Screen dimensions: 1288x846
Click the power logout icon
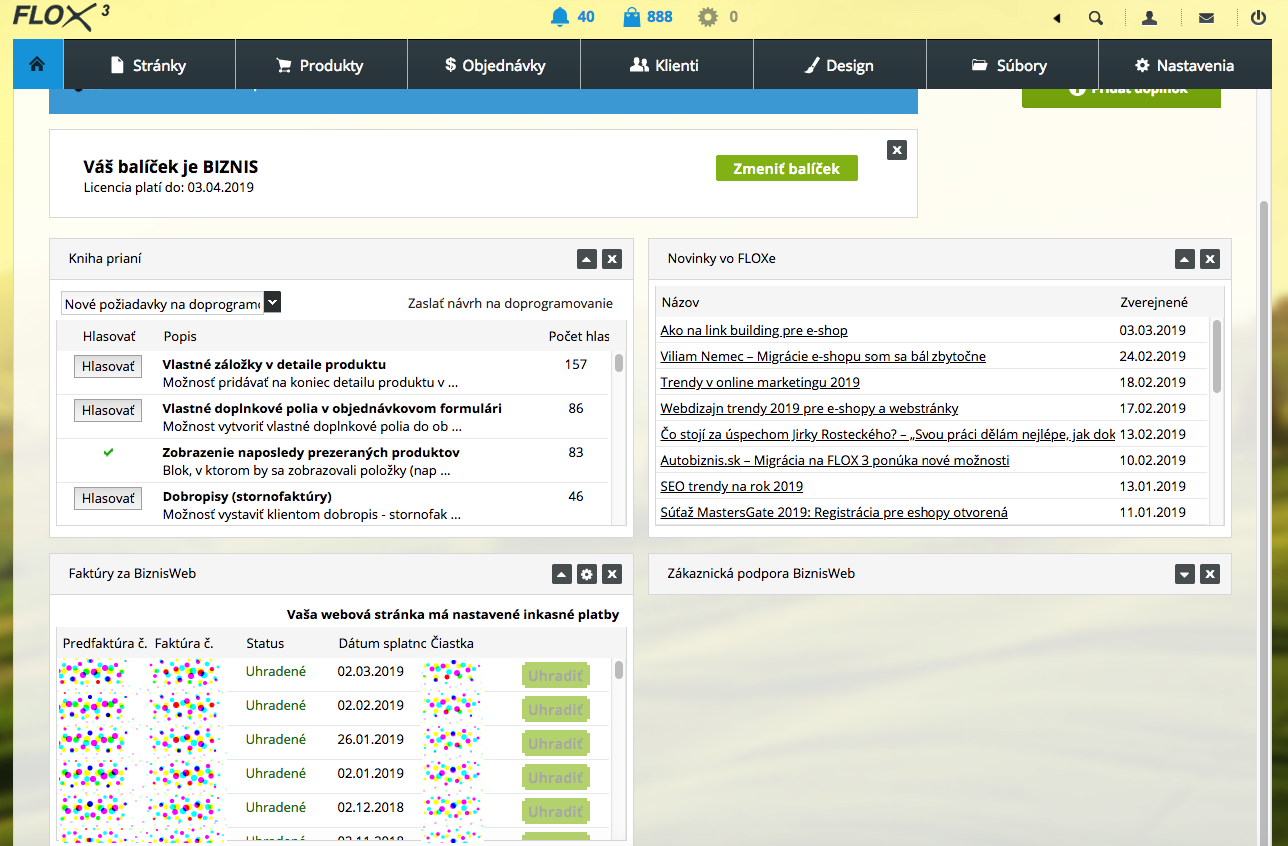tap(1259, 18)
